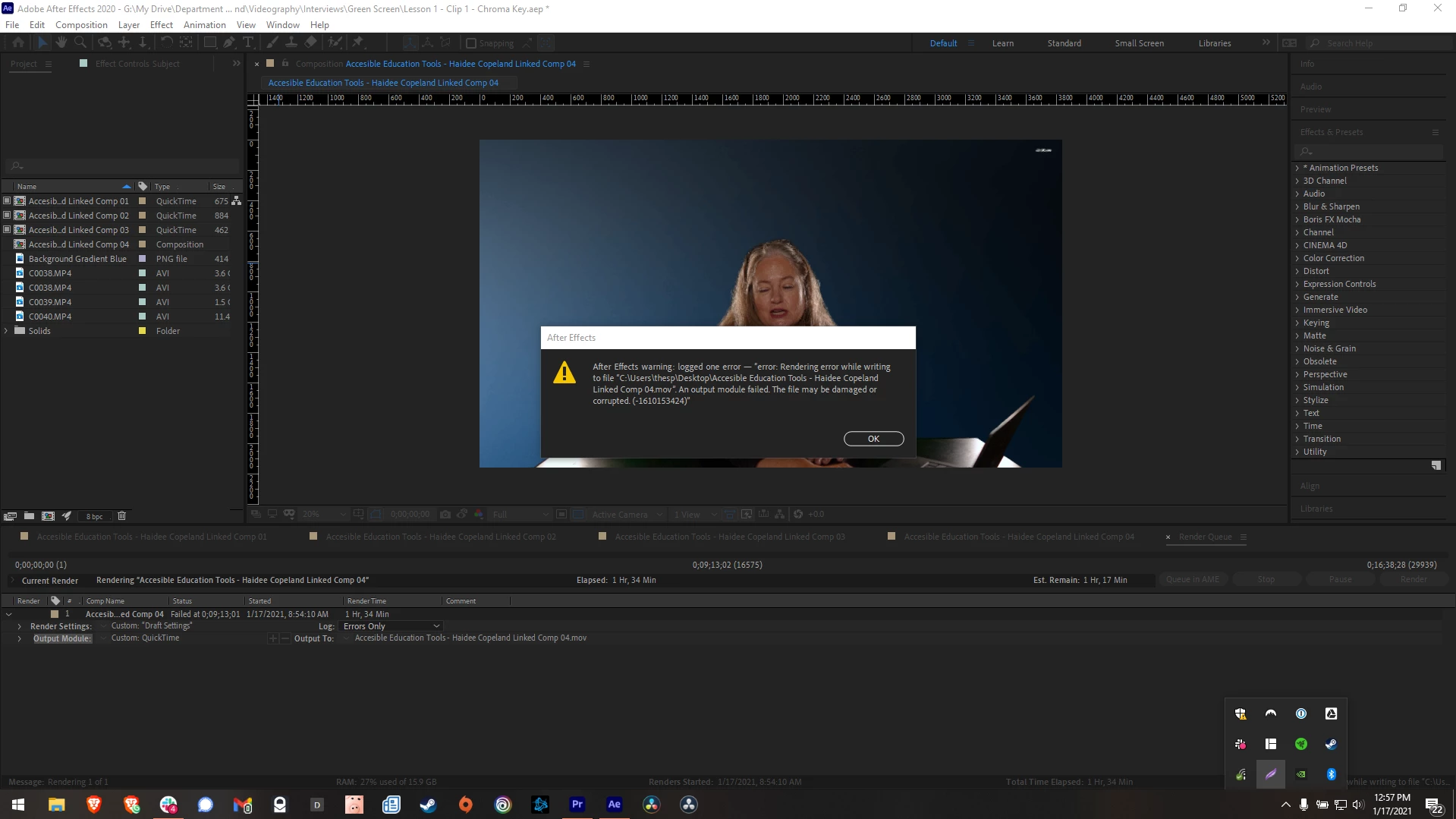Screen dimensions: 1456x819
Task: Toggle the composition viewer lock icon
Action: point(285,64)
